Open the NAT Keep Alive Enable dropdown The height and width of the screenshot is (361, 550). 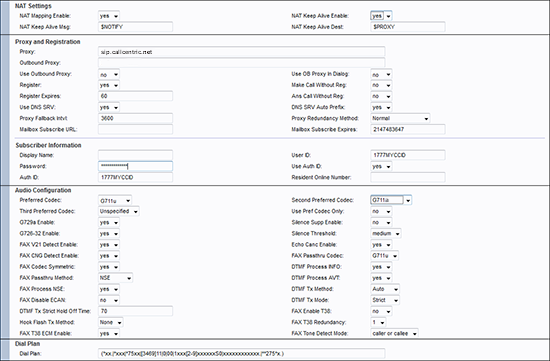pos(381,16)
